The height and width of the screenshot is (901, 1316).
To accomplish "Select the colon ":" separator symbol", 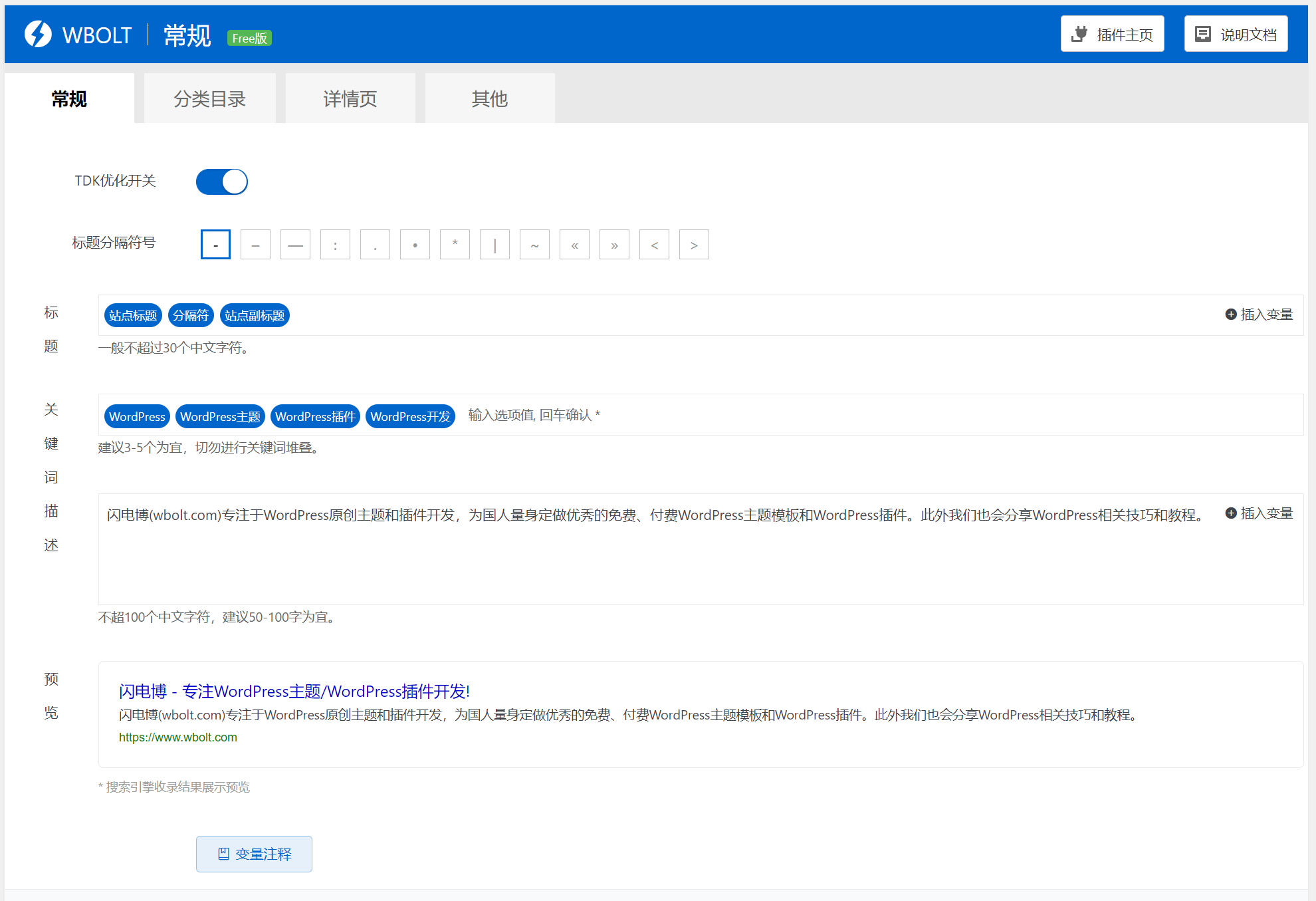I will coord(335,245).
